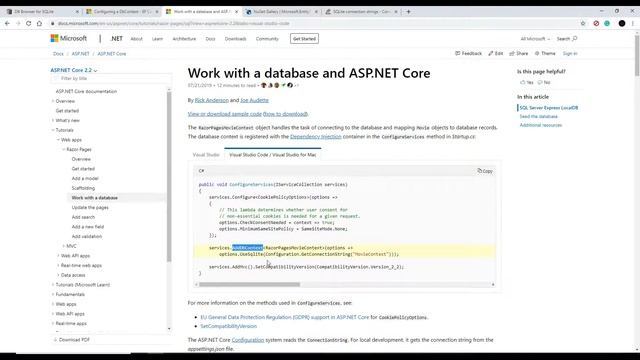Go back with the browser back arrow

coord(7,24)
